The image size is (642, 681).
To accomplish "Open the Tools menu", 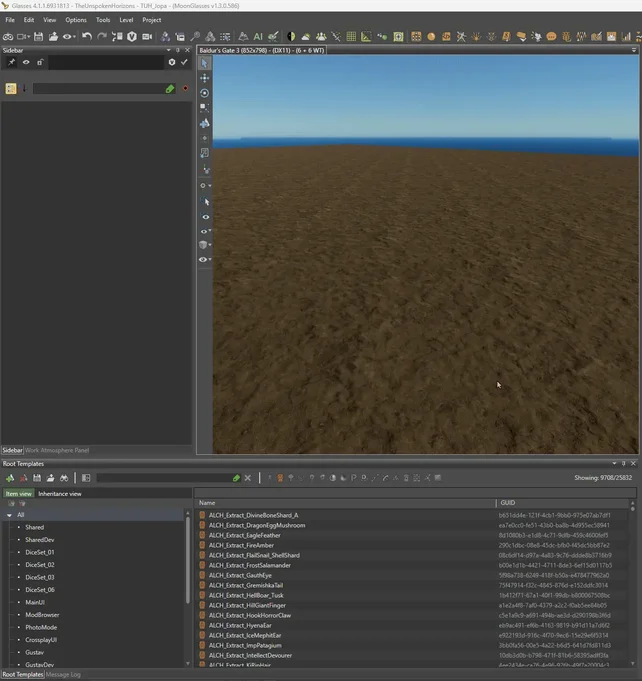I will [103, 20].
